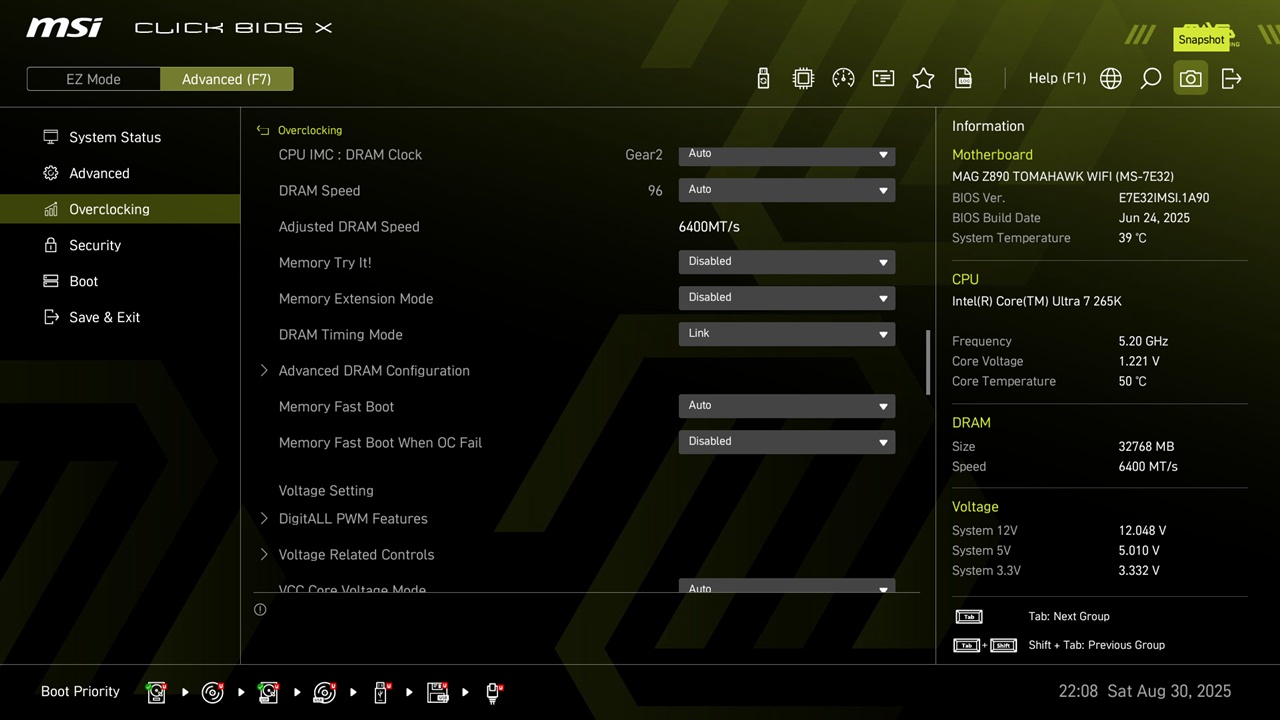Viewport: 1280px width, 720px height.
Task: Click the profile card icon beside the gauge
Action: tap(883, 78)
